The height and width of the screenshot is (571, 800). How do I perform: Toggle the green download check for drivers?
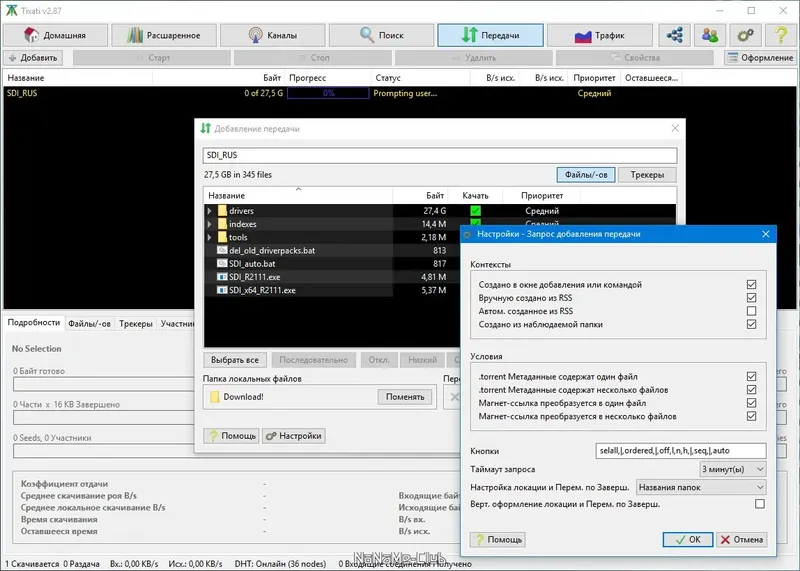pos(476,211)
